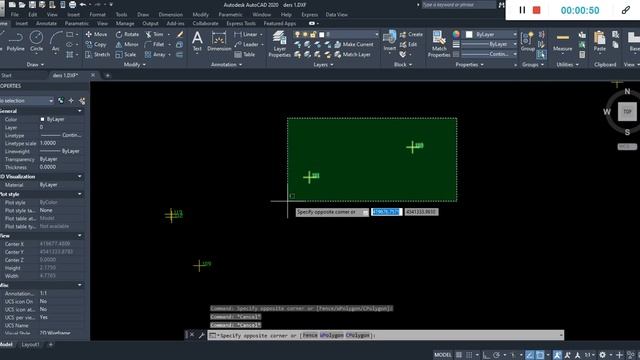This screenshot has width=640, height=360.
Task: Toggle grid display in status bar
Action: tap(459, 355)
